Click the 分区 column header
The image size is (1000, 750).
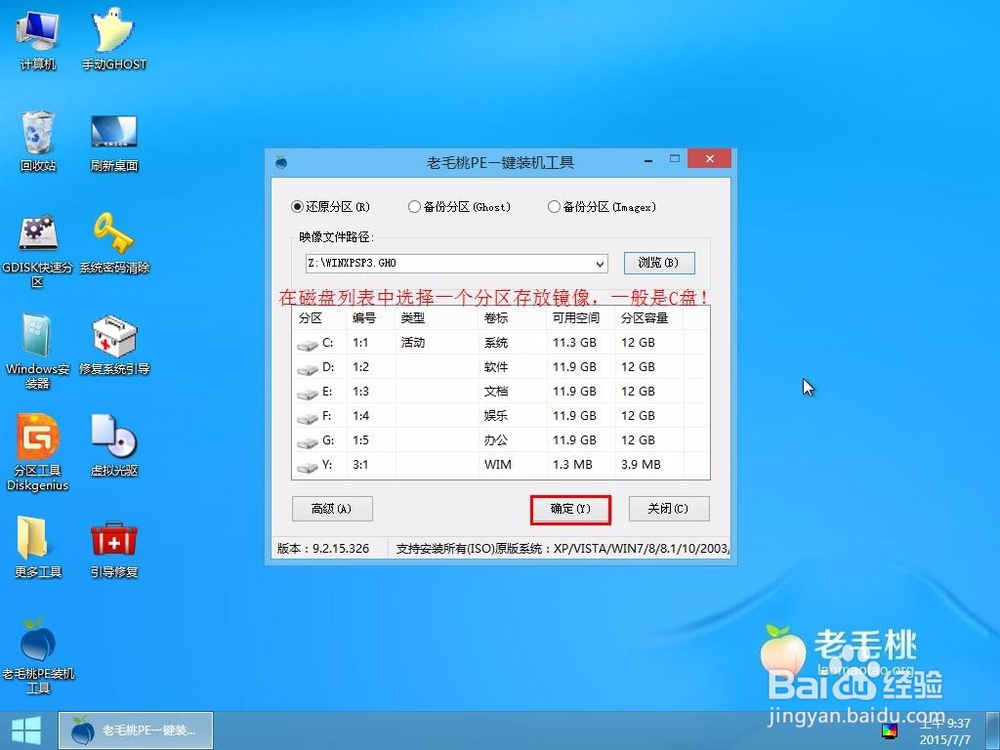click(x=320, y=318)
